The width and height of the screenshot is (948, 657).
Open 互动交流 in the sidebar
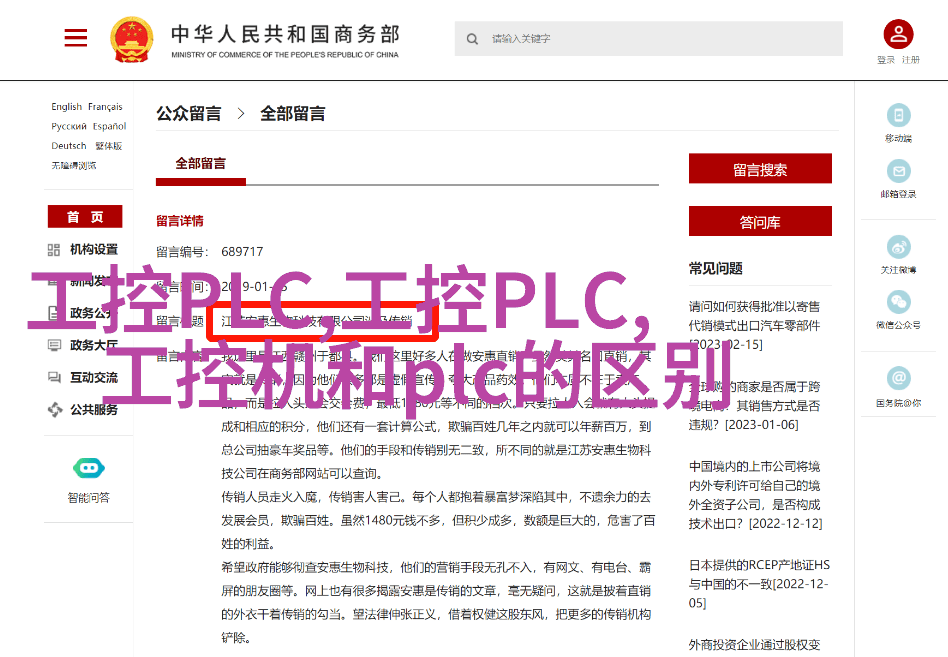[94, 377]
